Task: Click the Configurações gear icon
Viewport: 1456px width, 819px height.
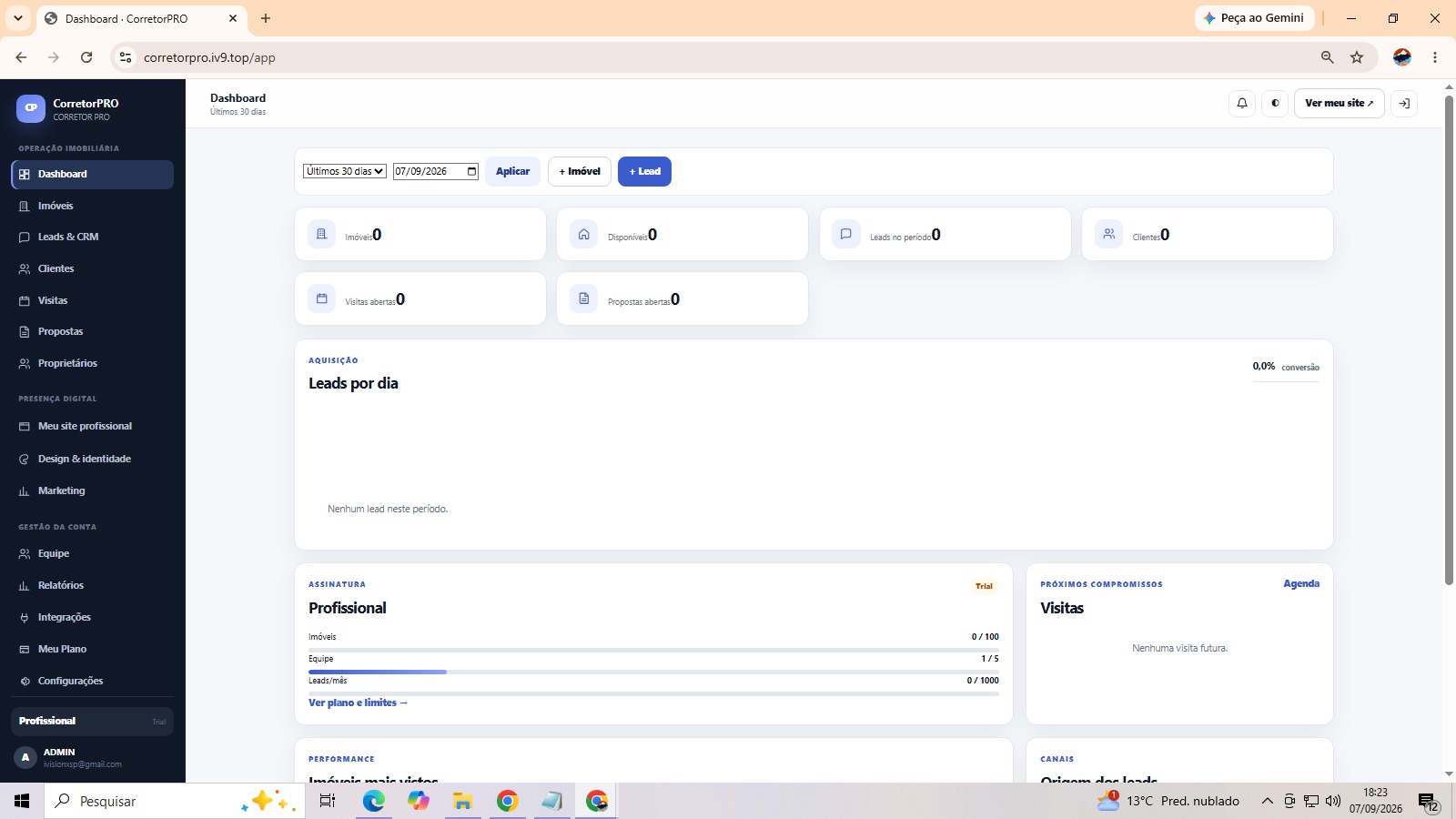Action: click(25, 681)
